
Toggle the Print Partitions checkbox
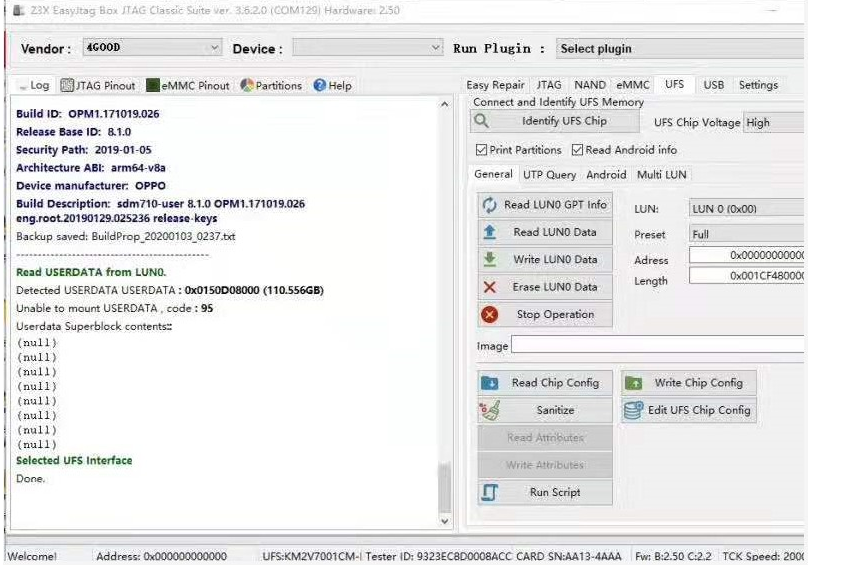point(481,150)
